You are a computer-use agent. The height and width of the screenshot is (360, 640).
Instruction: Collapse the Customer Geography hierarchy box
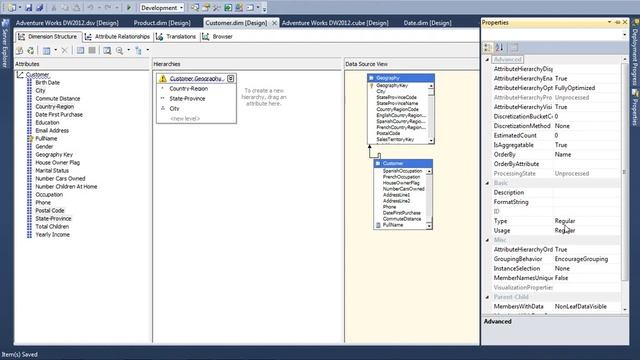point(231,78)
